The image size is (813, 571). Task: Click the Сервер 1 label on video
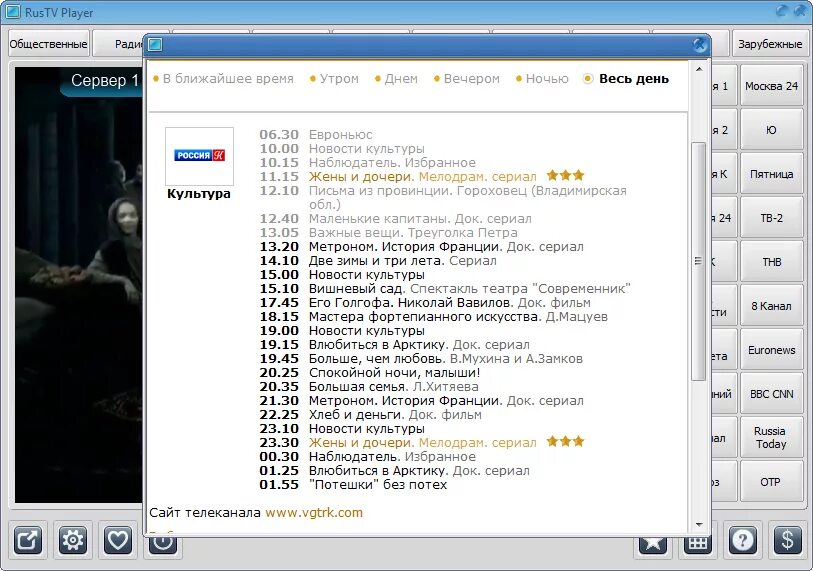click(105, 80)
